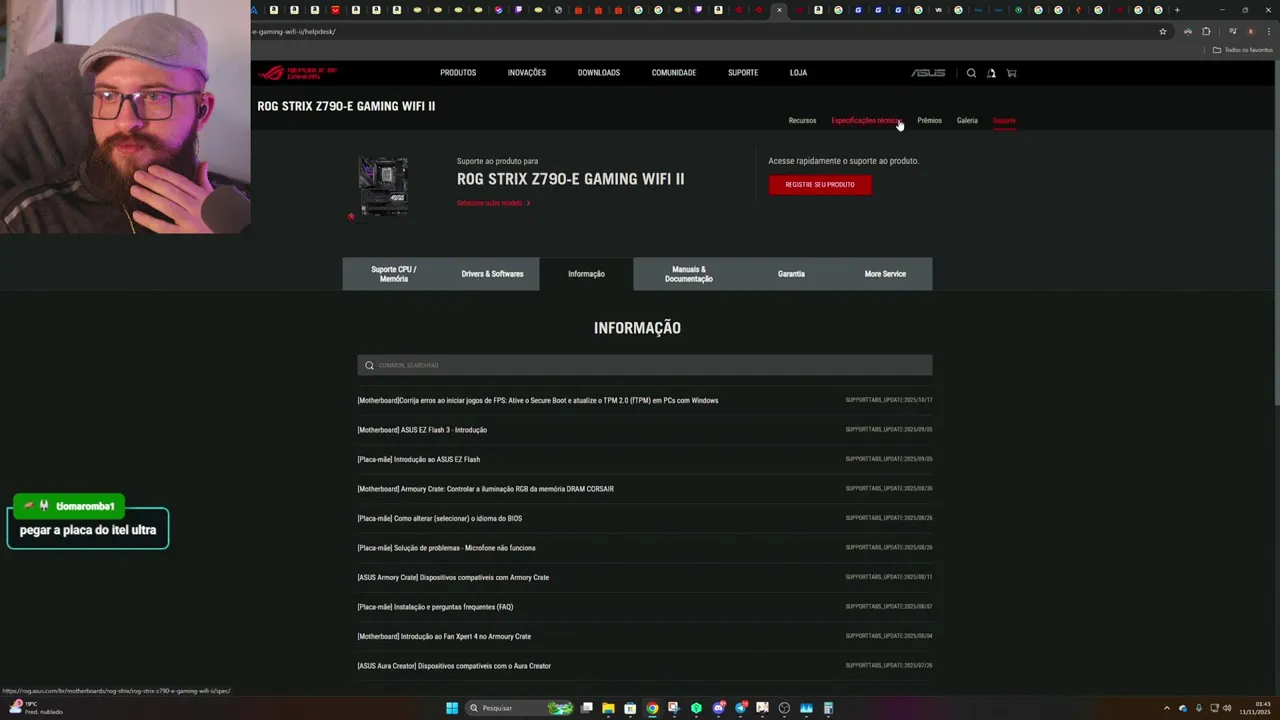The image size is (1280, 720).
Task: Open the ROG user account icon
Action: pos(991,73)
